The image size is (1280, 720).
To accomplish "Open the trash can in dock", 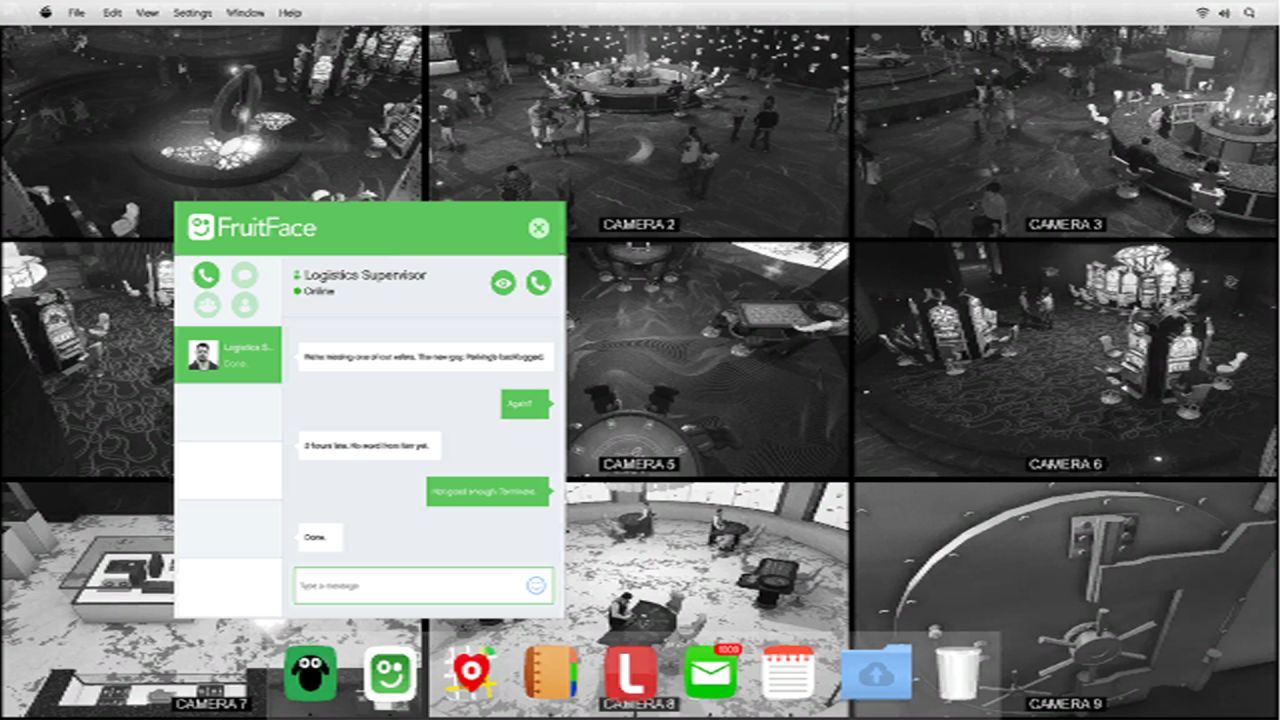I will point(958,672).
